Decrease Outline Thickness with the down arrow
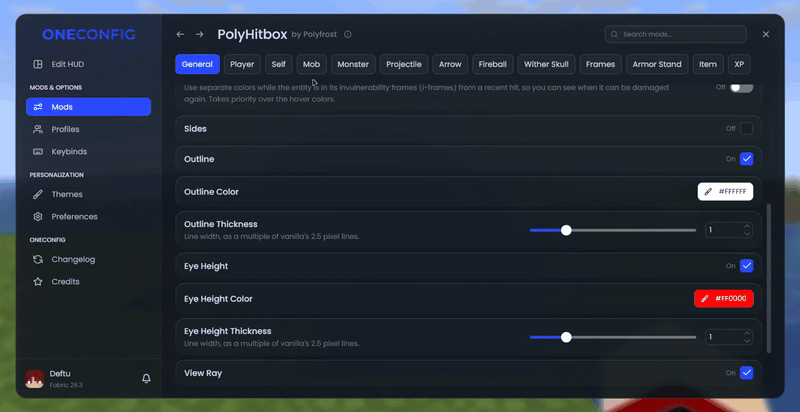 click(x=747, y=234)
